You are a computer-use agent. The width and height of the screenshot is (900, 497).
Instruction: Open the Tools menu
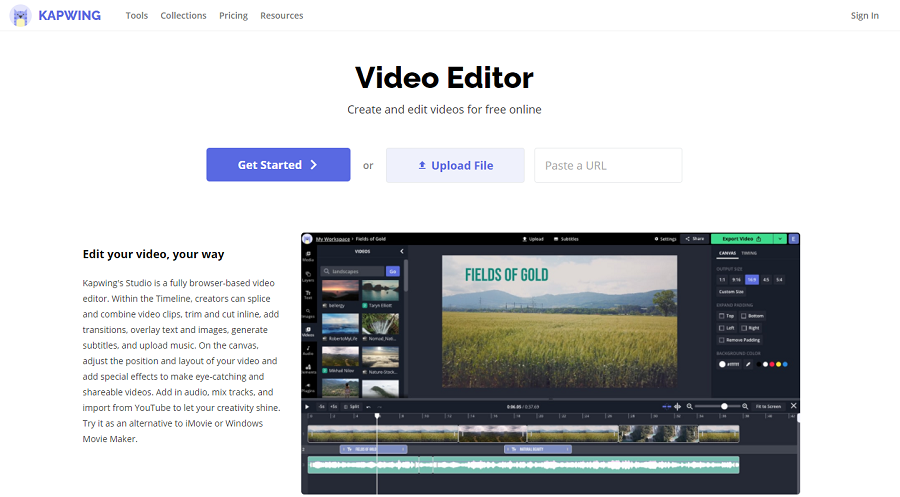point(137,15)
